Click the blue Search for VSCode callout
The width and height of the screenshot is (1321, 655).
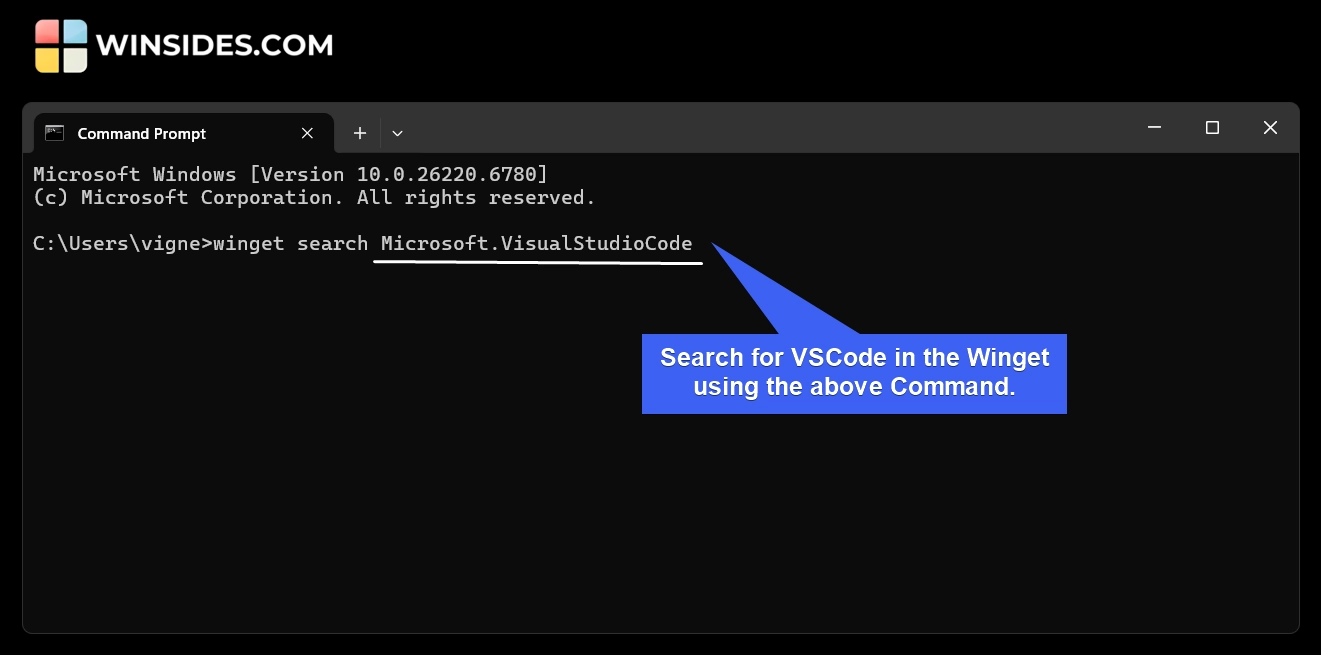854,372
